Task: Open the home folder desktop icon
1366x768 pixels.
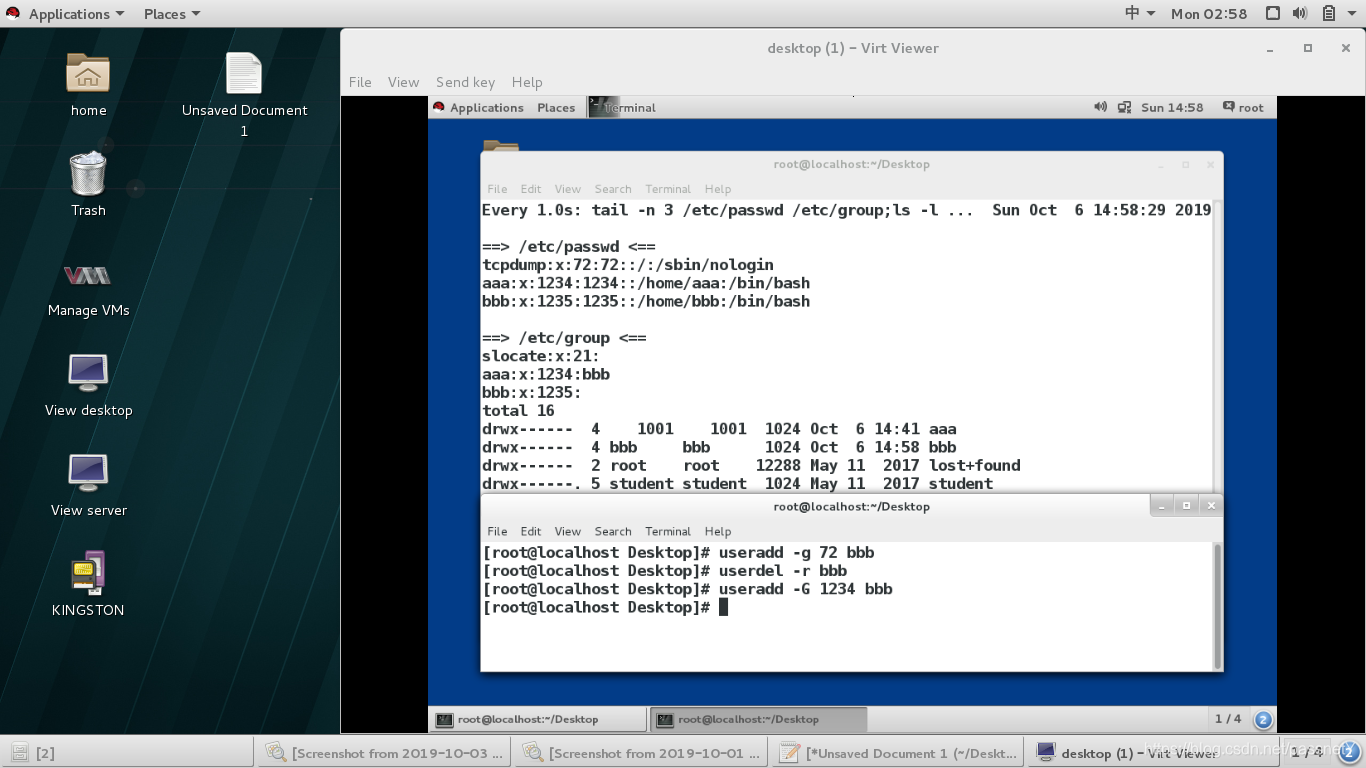Action: point(88,74)
